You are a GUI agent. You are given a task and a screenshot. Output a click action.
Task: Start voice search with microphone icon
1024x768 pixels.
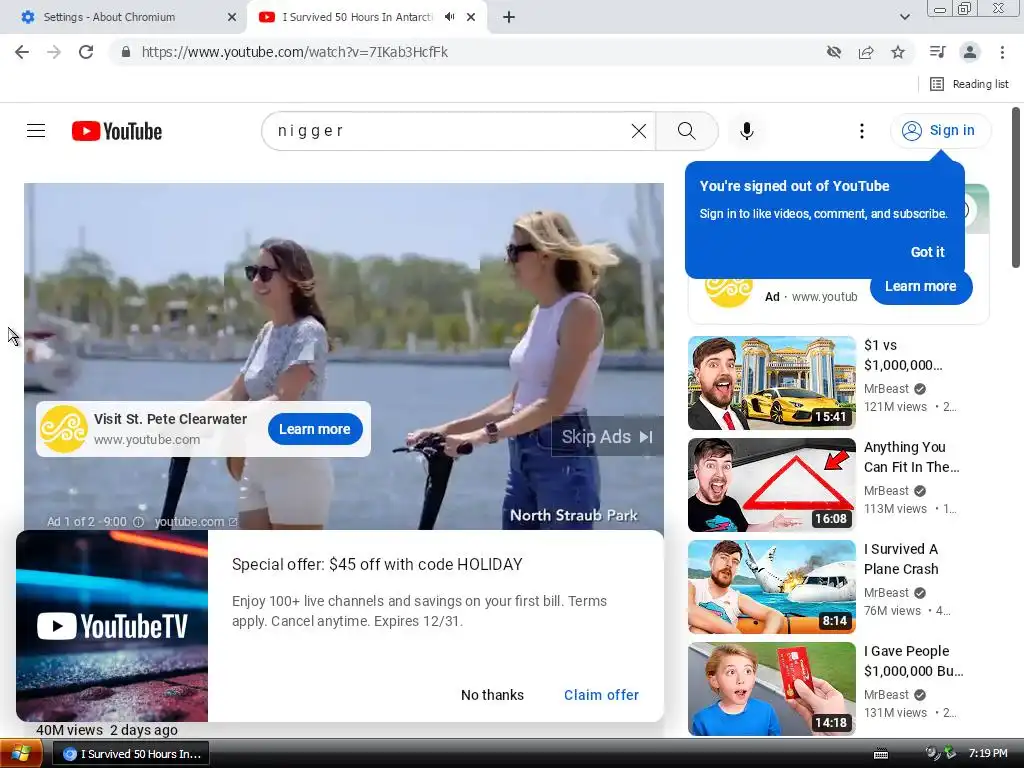[x=746, y=131]
